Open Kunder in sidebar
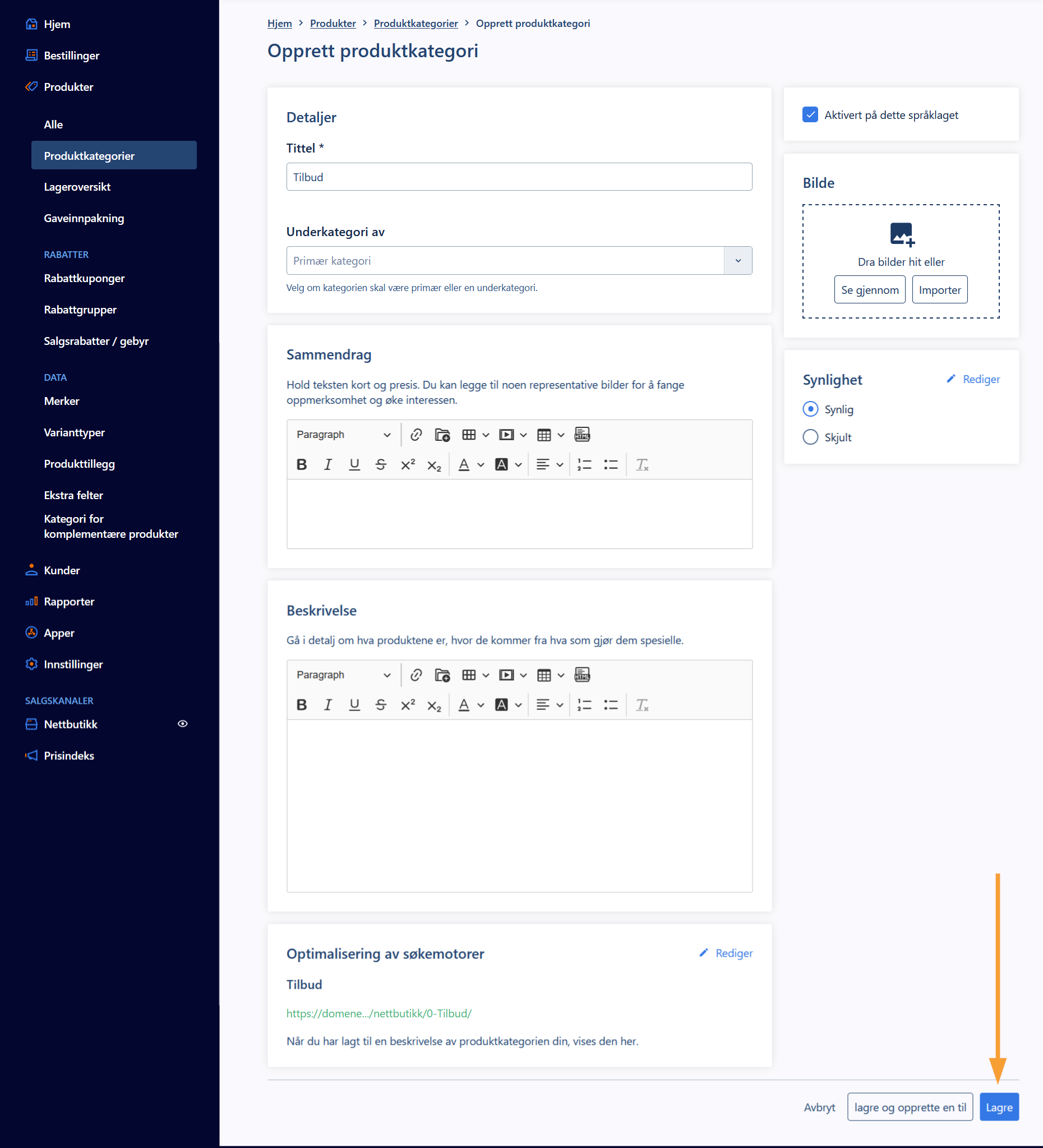The image size is (1043, 1148). pos(62,570)
